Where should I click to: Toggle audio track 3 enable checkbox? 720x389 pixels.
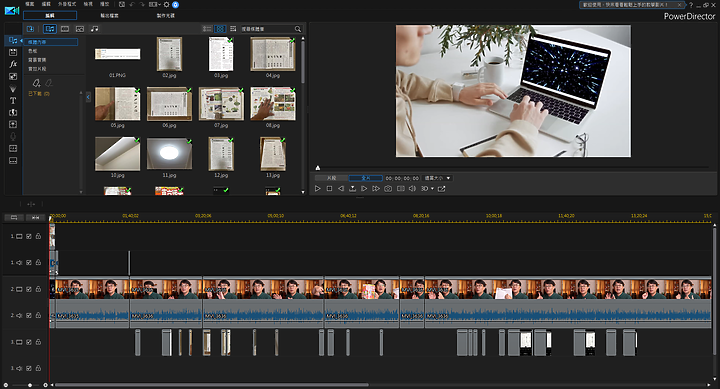[x=29, y=368]
